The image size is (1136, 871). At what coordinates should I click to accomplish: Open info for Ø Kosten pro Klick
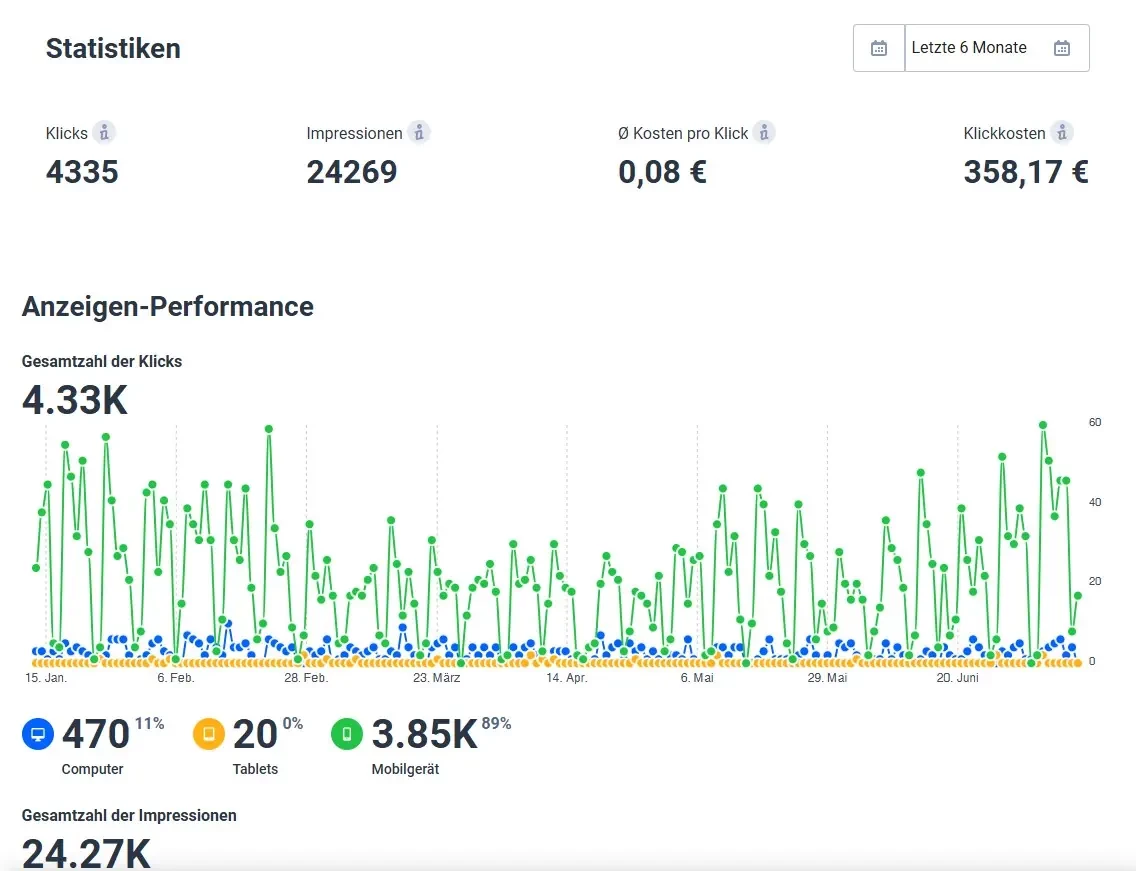(x=764, y=132)
